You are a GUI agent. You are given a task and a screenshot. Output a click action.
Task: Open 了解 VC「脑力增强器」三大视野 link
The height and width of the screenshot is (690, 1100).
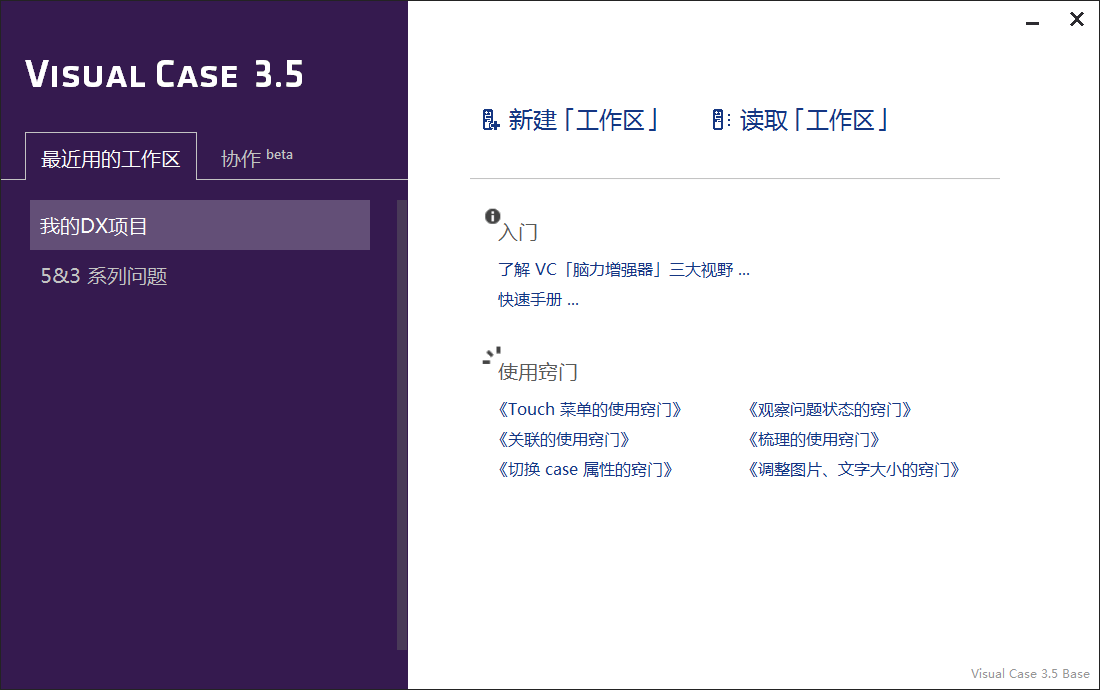pyautogui.click(x=624, y=270)
